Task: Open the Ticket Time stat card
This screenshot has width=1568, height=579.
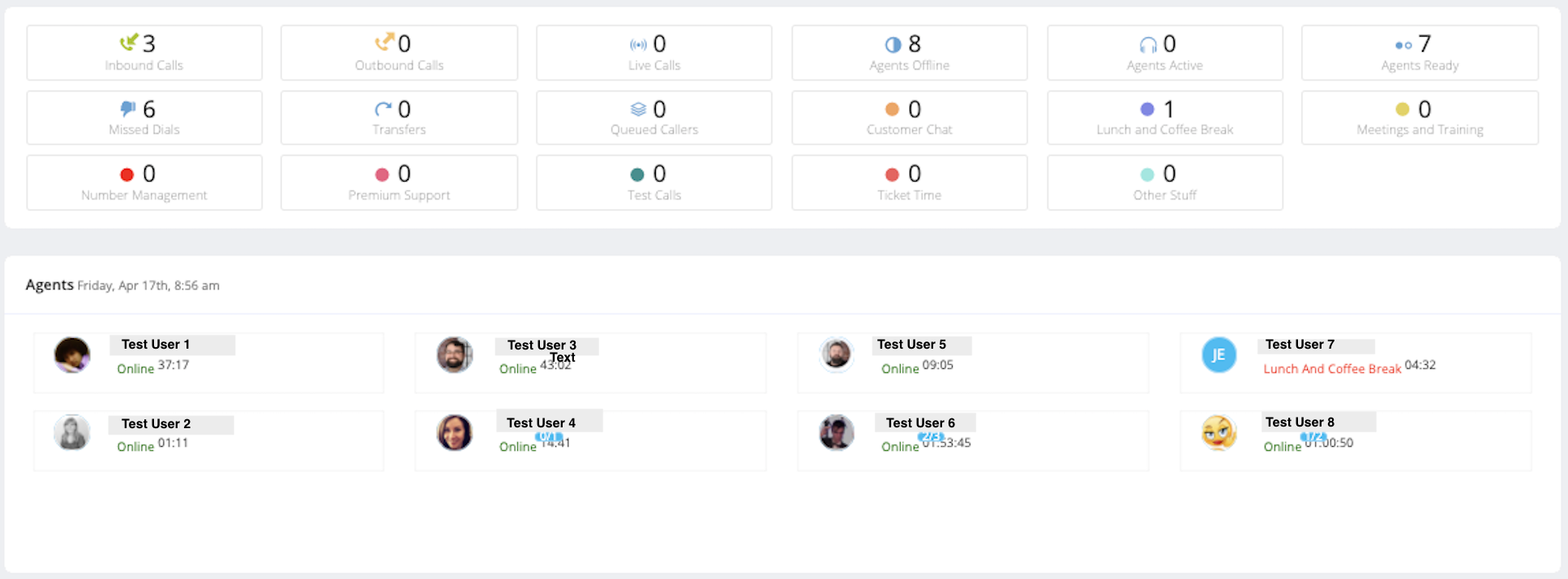Action: click(909, 182)
